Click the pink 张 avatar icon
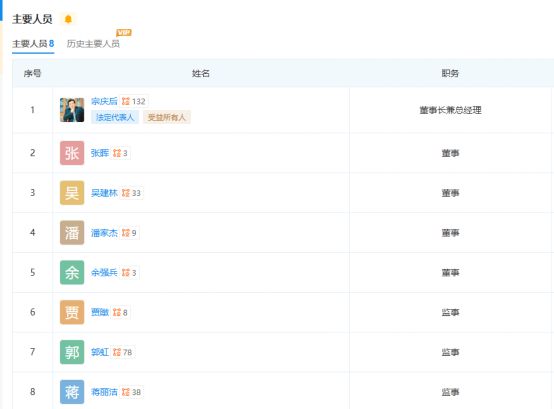The width and height of the screenshot is (554, 409). tap(72, 153)
